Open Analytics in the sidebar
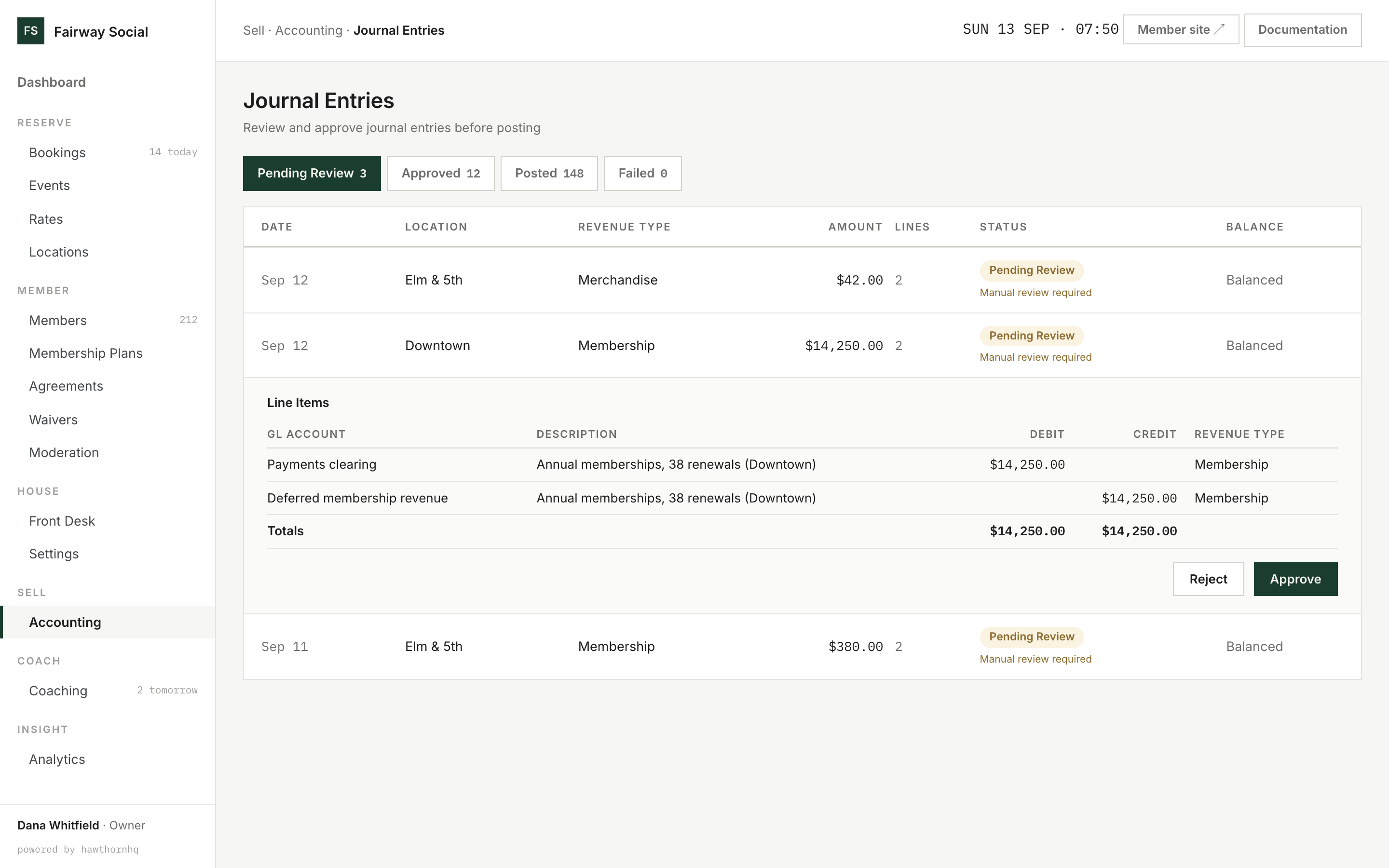This screenshot has width=1389, height=868. pyautogui.click(x=108, y=759)
